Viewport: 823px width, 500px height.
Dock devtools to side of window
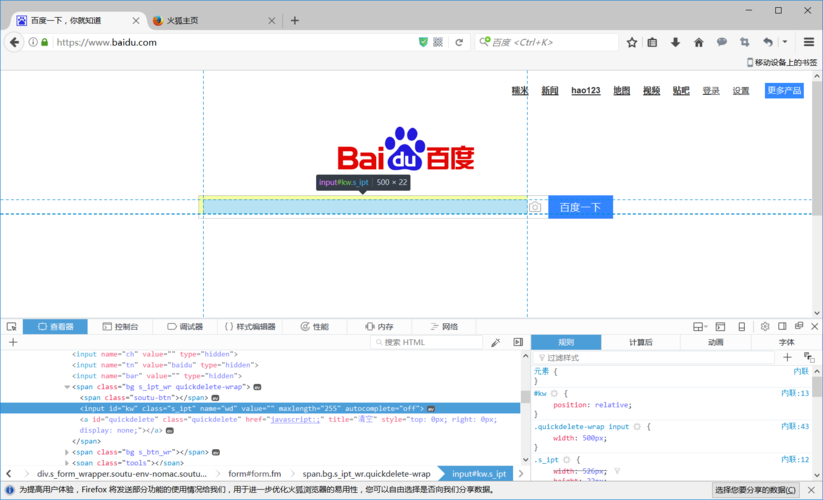click(x=782, y=326)
